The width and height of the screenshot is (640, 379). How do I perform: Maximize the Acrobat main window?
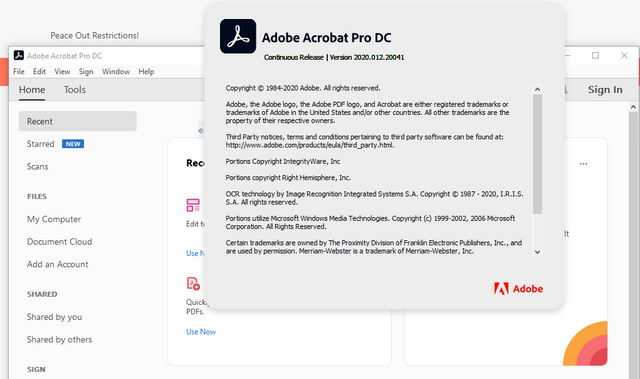pos(596,55)
